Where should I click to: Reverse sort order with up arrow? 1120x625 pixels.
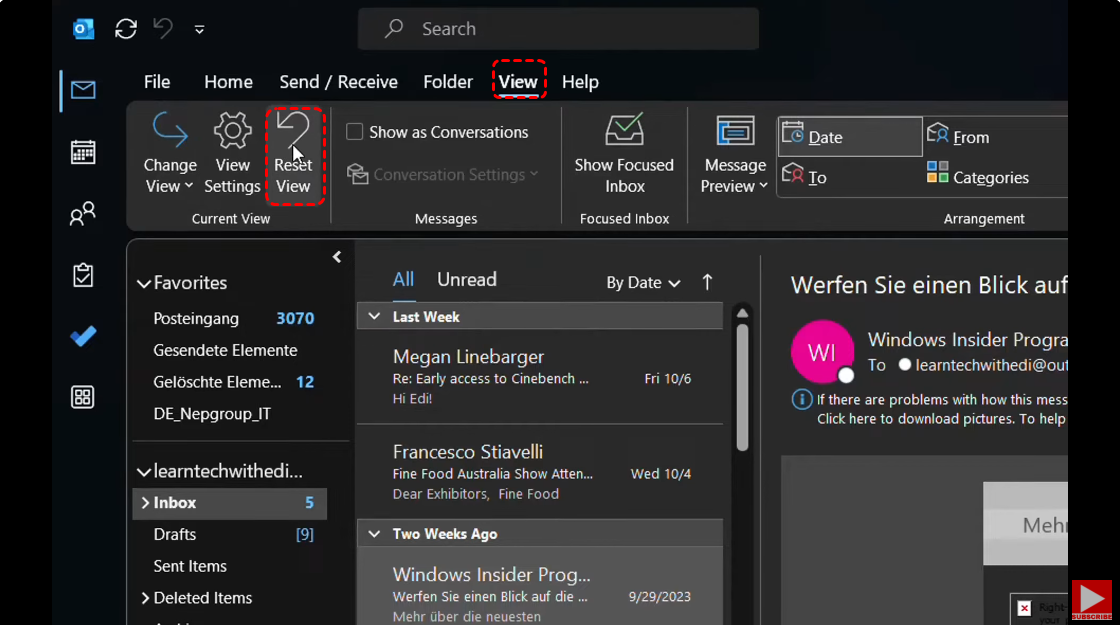[x=707, y=282]
